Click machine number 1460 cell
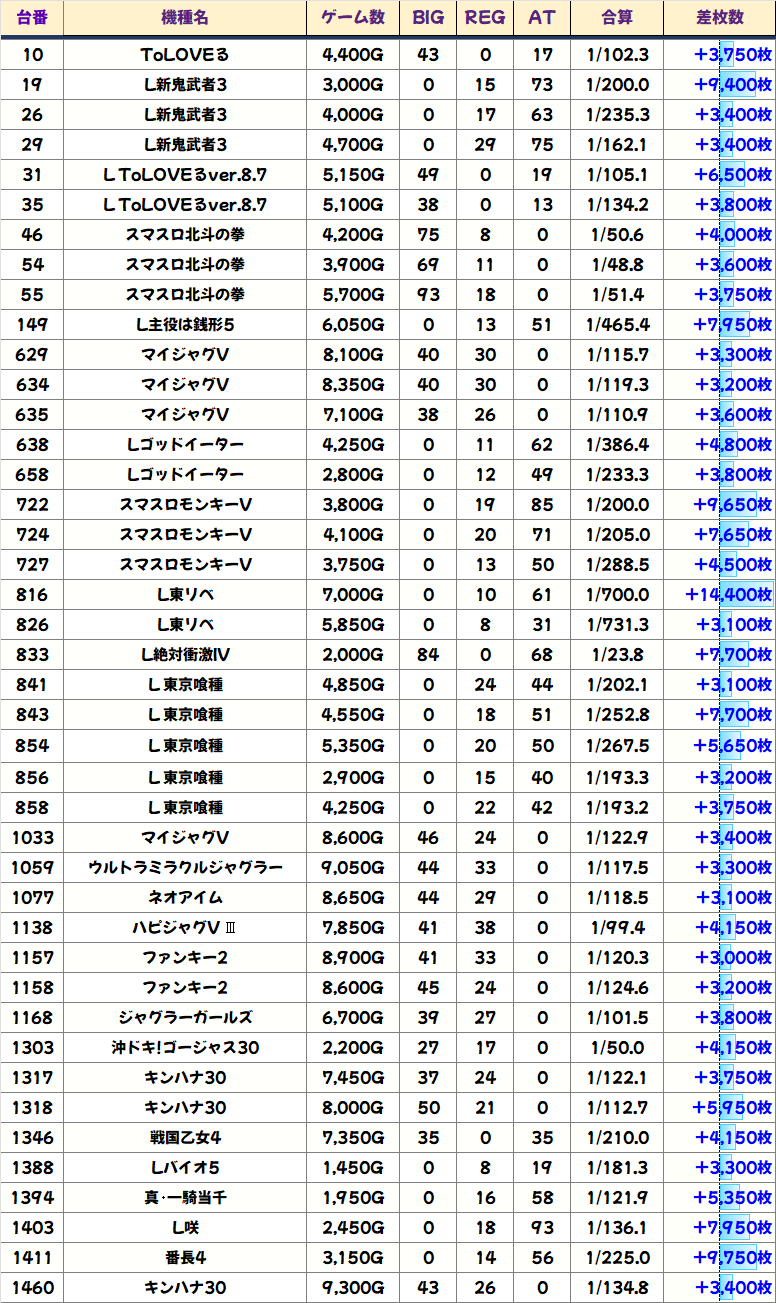This screenshot has height=1303, width=776. (x=32, y=1288)
